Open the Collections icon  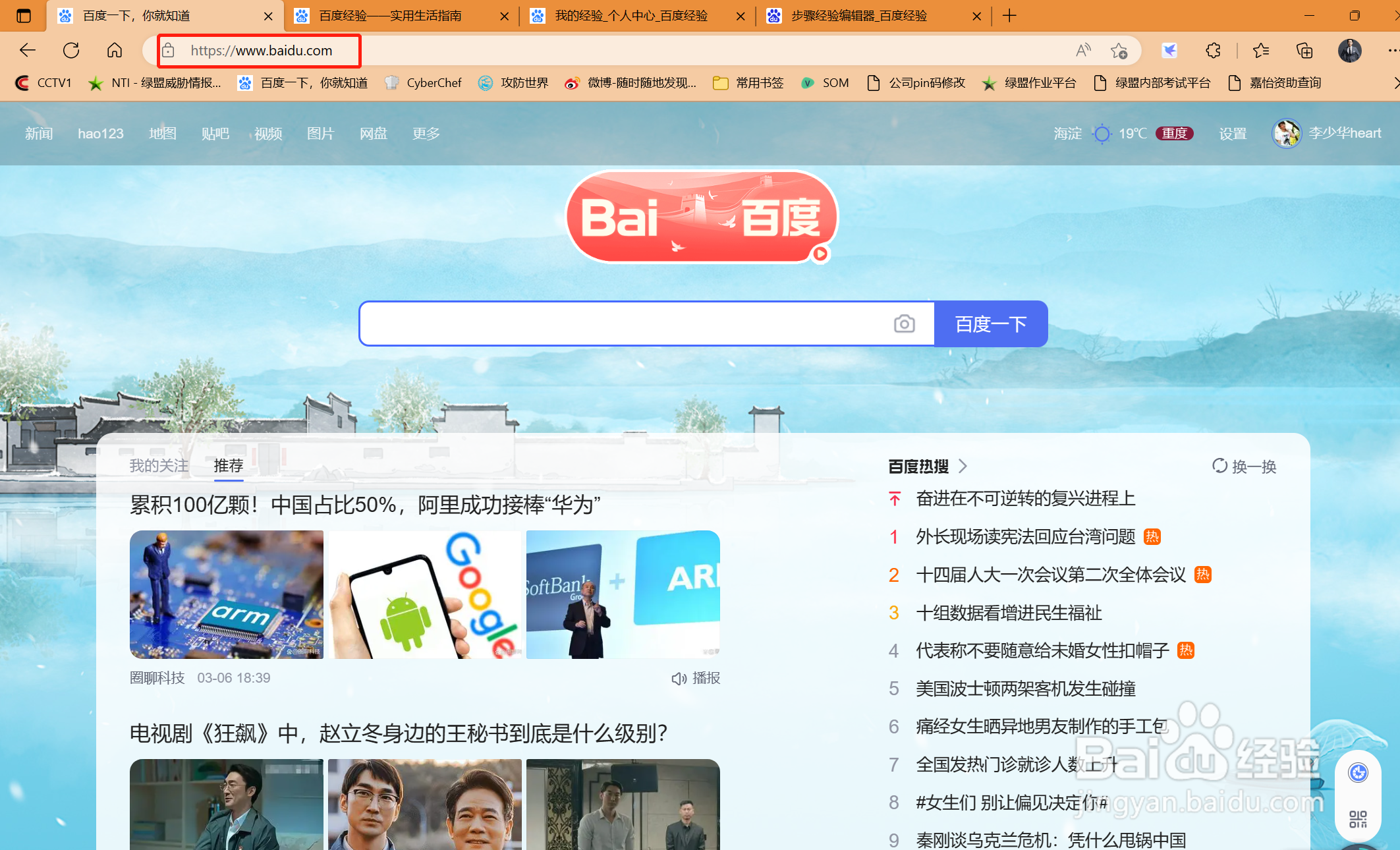[1304, 50]
